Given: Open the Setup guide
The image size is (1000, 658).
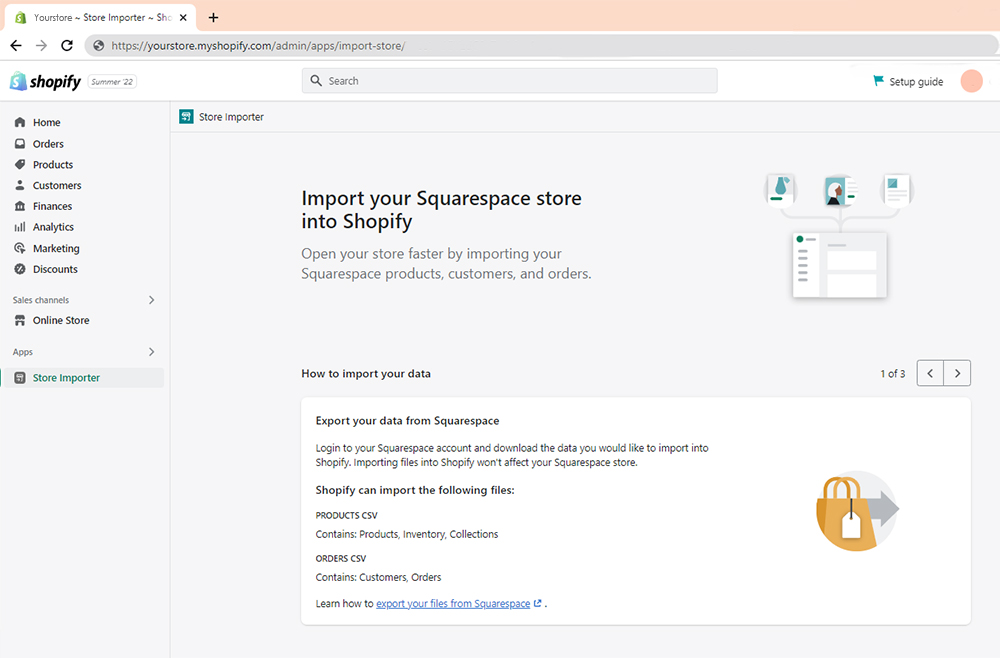Looking at the screenshot, I should (x=908, y=82).
